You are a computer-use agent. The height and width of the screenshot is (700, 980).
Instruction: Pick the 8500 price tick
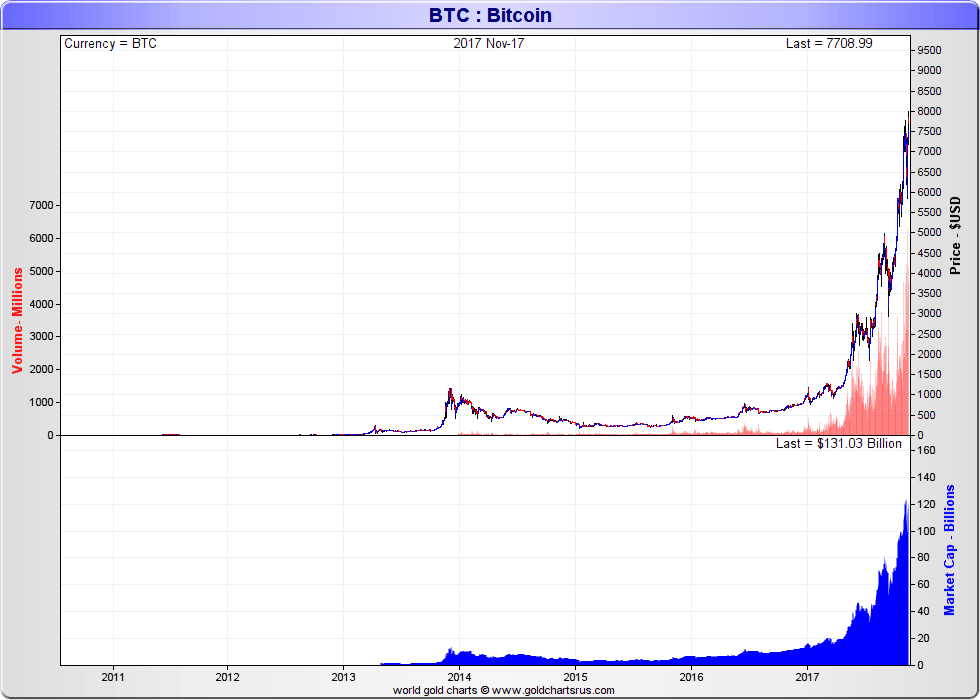929,91
